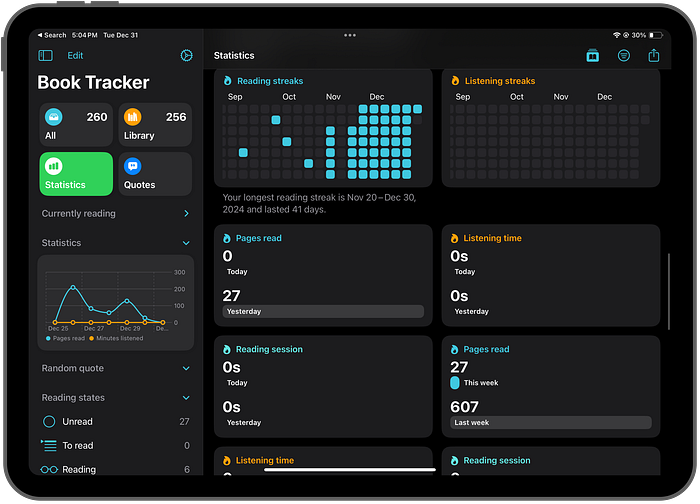Click the Reading glasses icon
700x504 pixels.
(x=49, y=470)
